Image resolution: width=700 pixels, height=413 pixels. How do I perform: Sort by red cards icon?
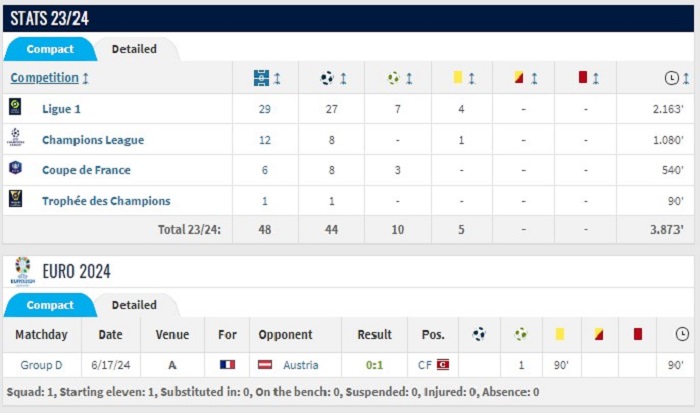[x=583, y=77]
